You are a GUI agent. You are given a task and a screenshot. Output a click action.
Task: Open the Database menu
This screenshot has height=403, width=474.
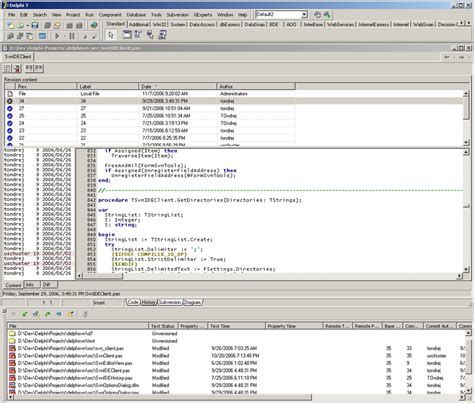(x=136, y=15)
